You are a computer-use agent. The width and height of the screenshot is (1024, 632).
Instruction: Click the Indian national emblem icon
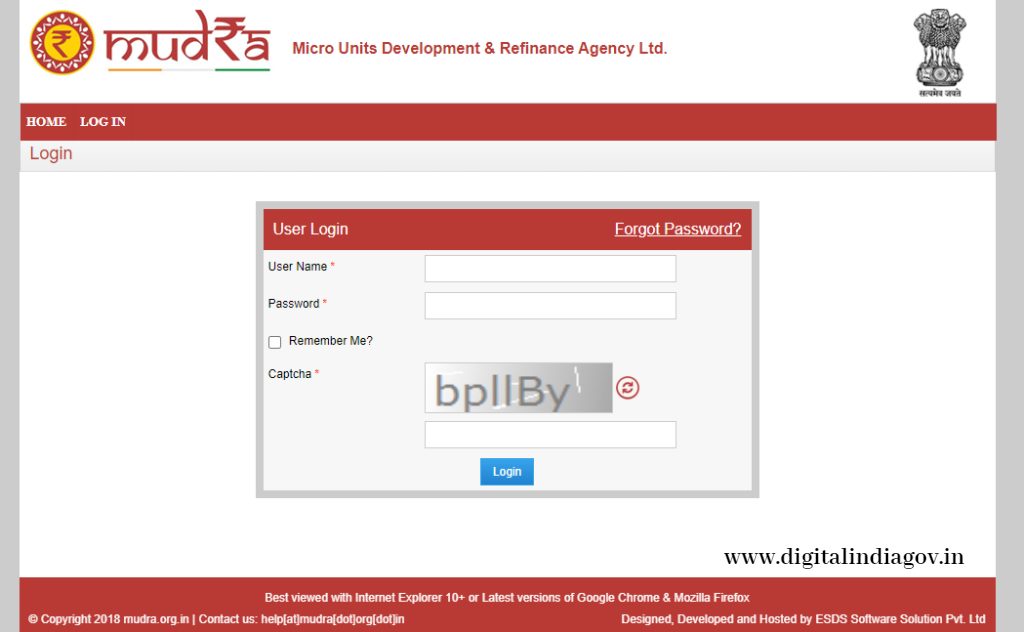(x=939, y=52)
